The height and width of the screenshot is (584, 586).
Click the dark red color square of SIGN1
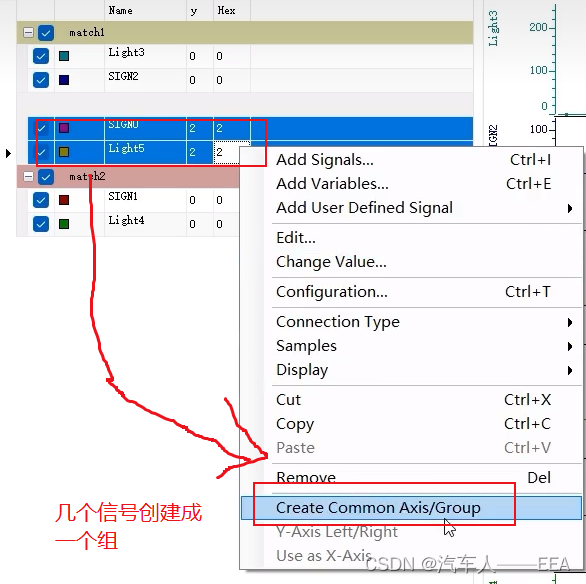(64, 200)
